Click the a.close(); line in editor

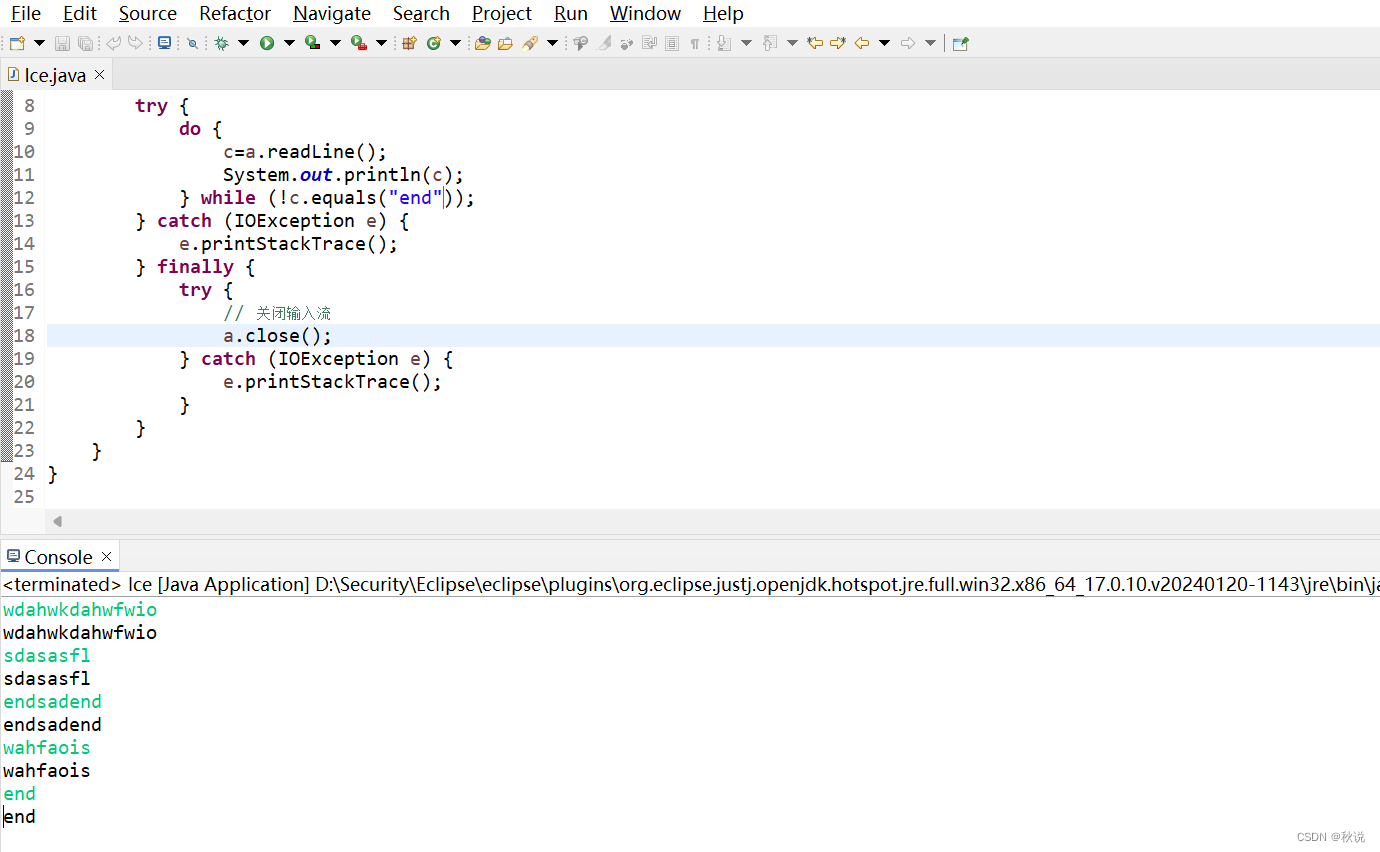(x=277, y=336)
